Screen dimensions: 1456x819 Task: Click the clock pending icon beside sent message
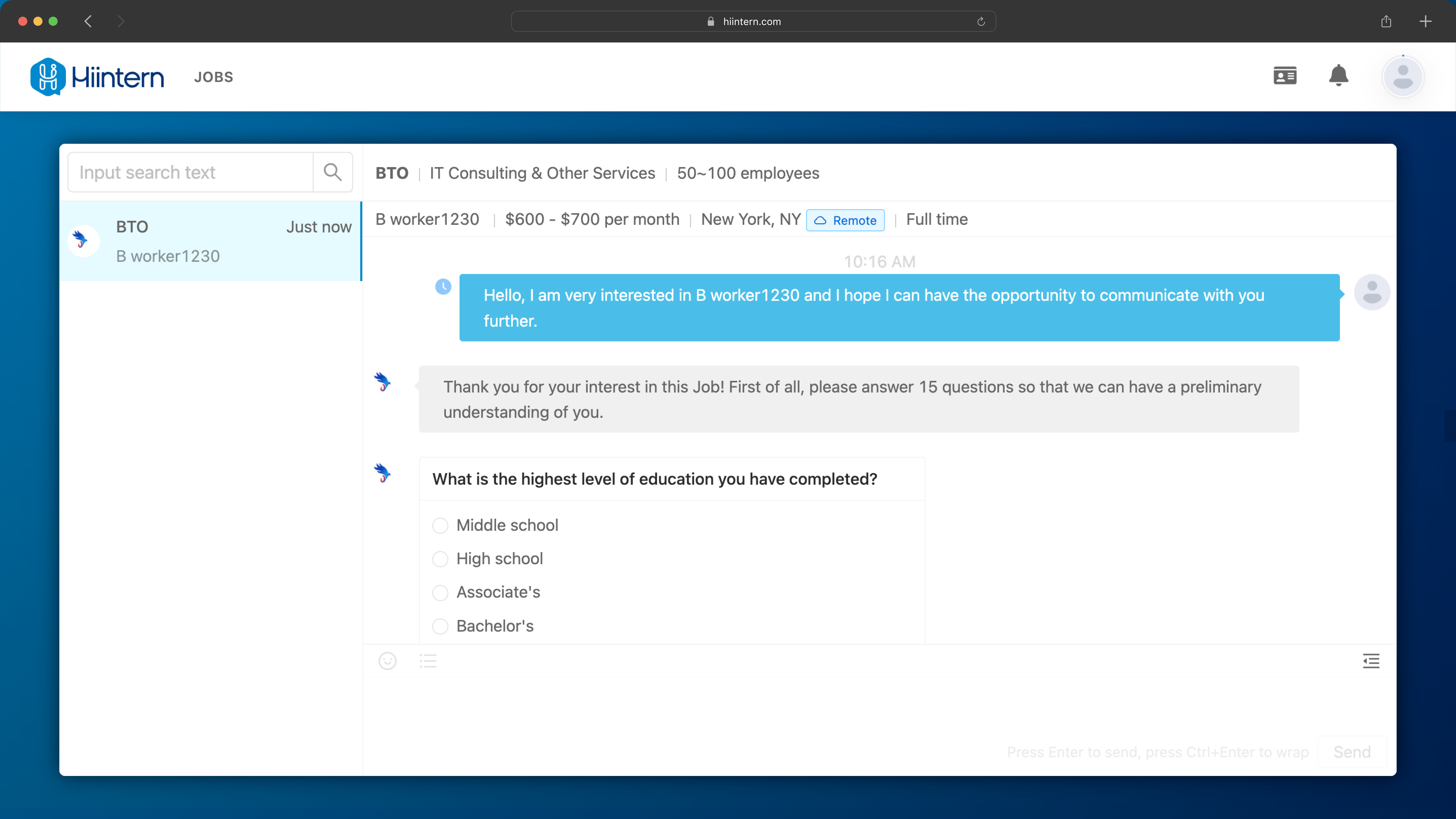(443, 287)
